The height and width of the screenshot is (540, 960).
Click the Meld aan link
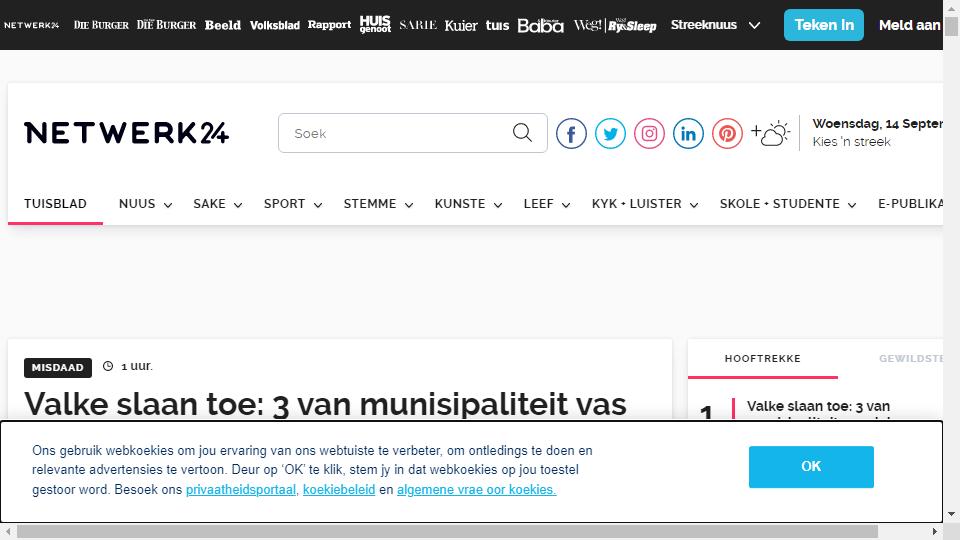click(x=910, y=25)
